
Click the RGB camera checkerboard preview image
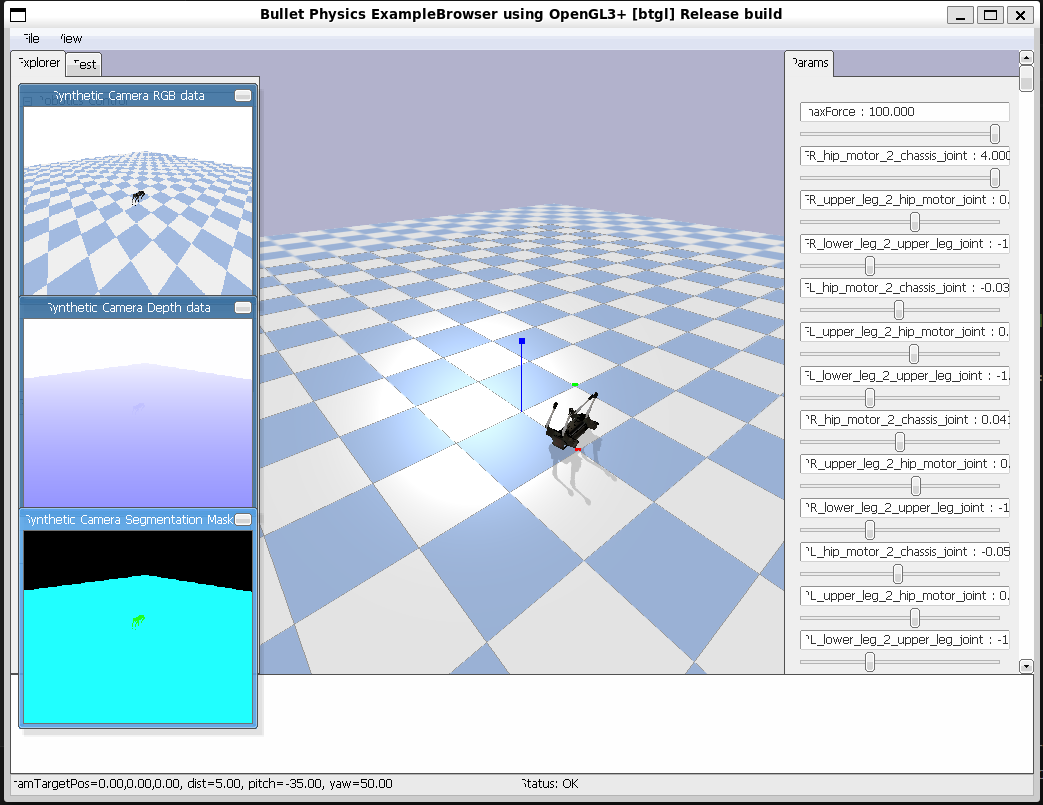[138, 200]
